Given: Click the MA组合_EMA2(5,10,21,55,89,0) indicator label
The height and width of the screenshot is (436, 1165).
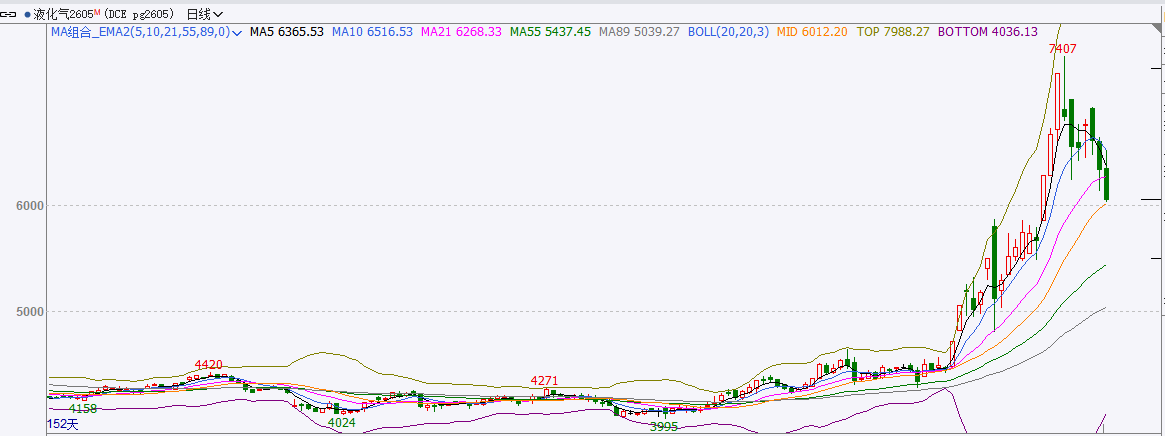Looking at the screenshot, I should 140,32.
